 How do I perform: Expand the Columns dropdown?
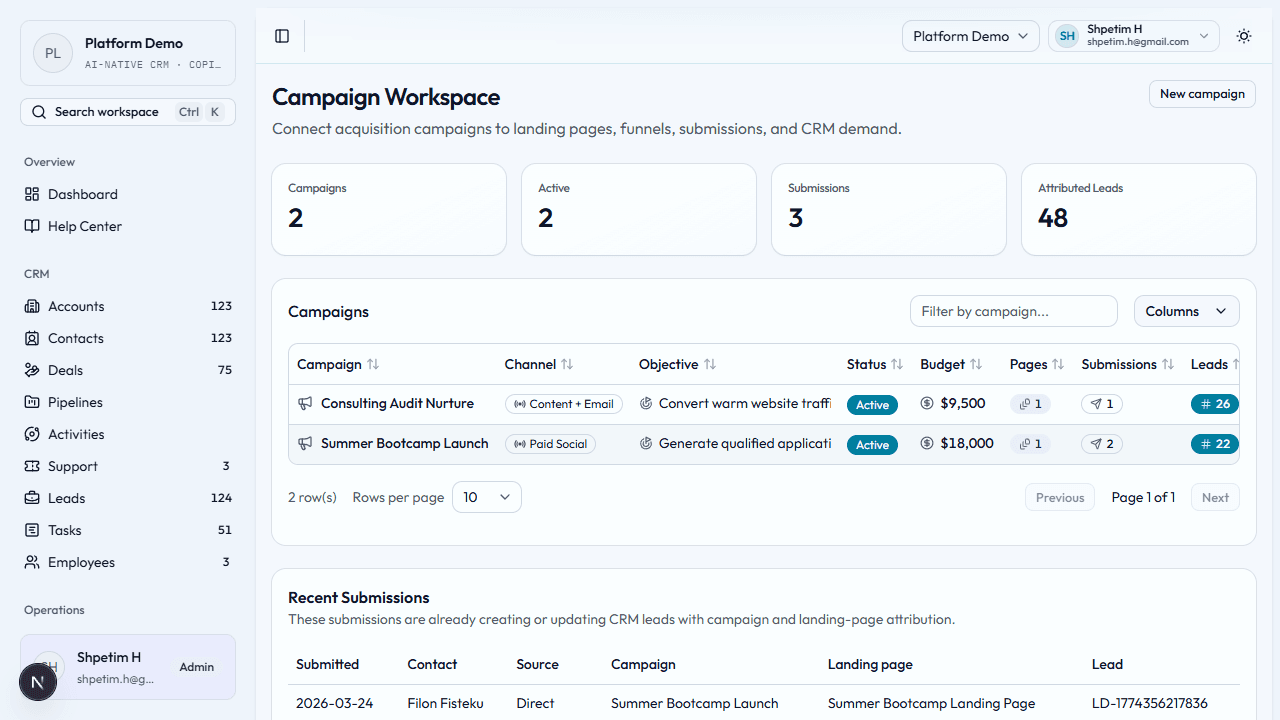[x=1186, y=311]
